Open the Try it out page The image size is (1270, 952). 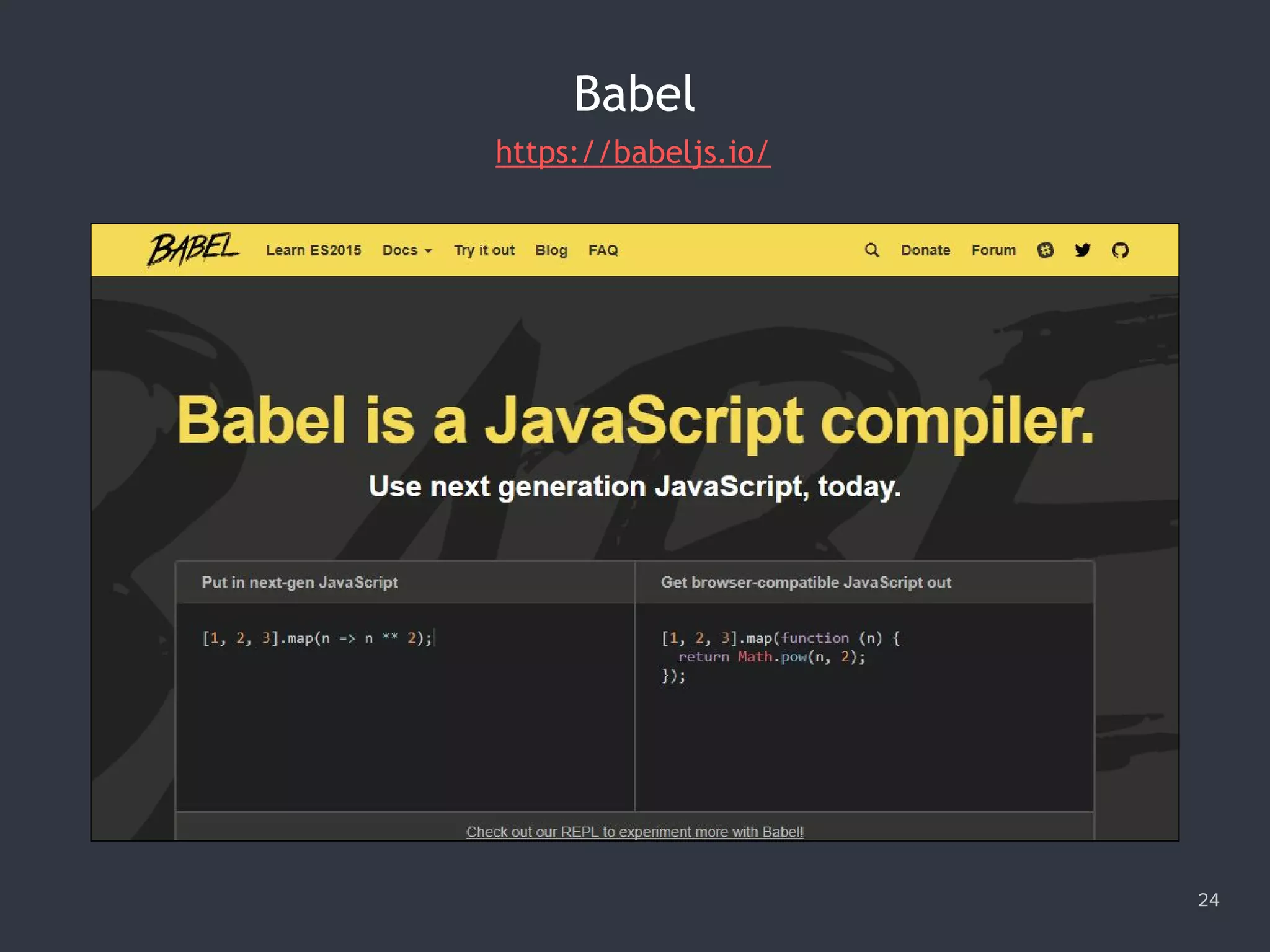click(484, 250)
